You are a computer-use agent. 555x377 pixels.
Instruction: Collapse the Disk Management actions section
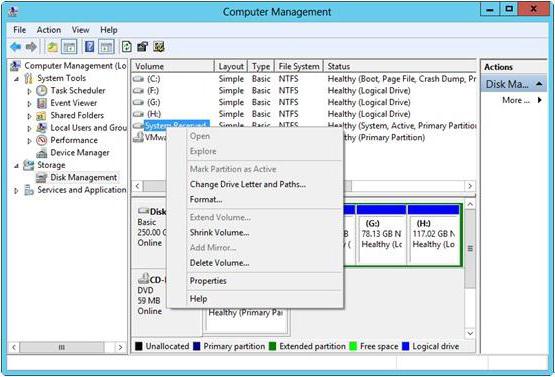coord(539,84)
